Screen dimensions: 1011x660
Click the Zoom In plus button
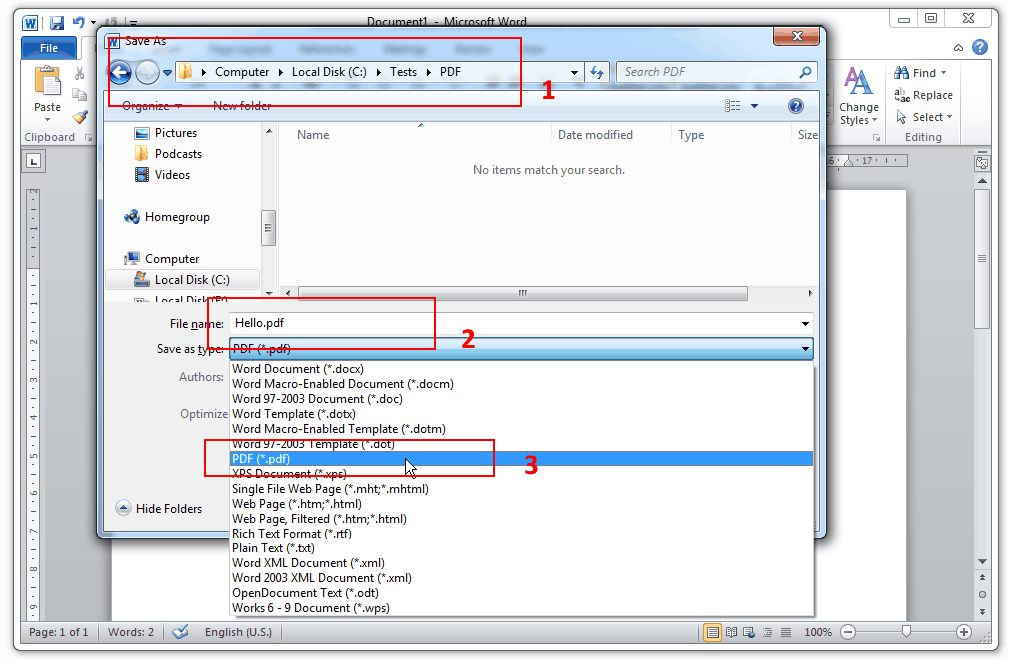click(x=964, y=632)
